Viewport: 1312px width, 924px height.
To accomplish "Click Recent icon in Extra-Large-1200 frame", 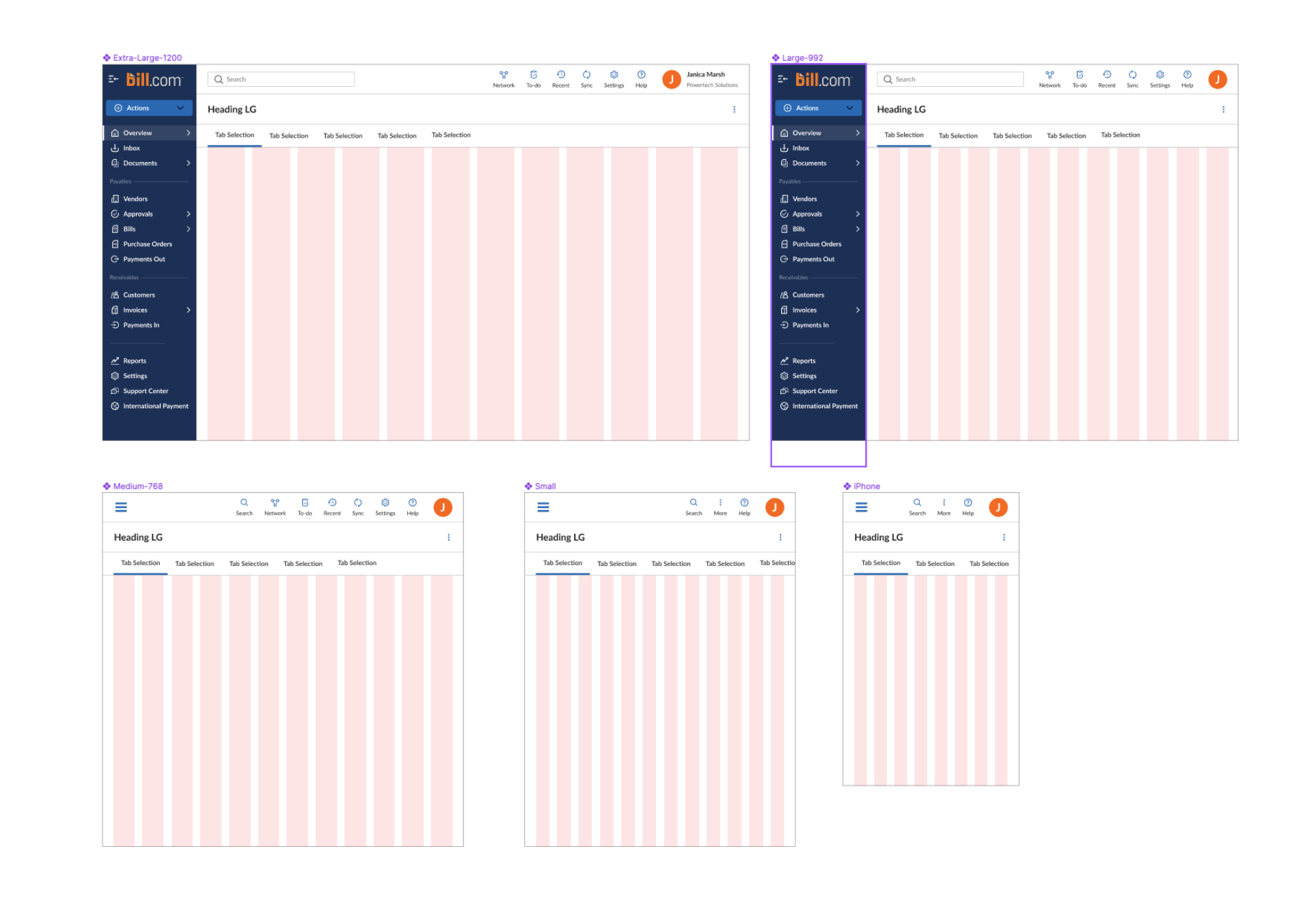I will pyautogui.click(x=560, y=75).
